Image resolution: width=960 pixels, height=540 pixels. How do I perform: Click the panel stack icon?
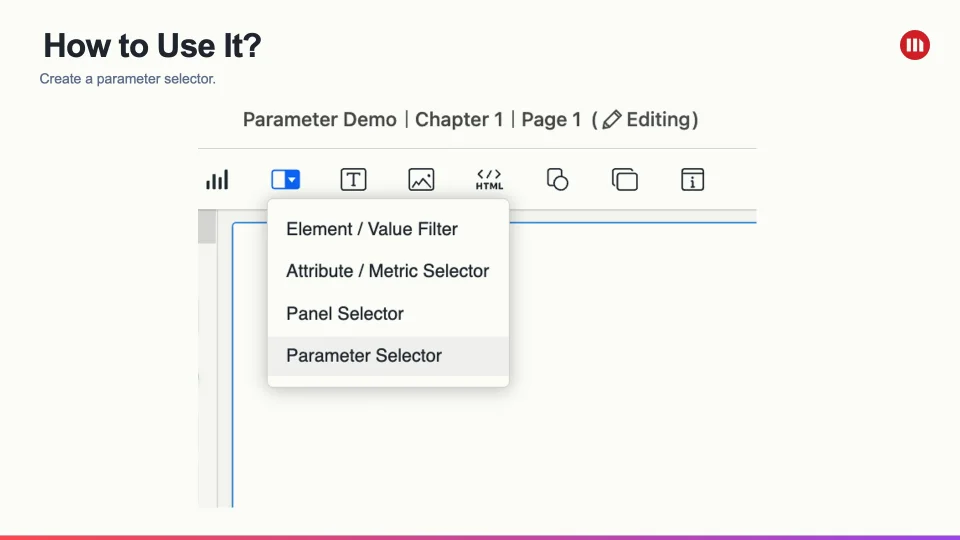(625, 180)
